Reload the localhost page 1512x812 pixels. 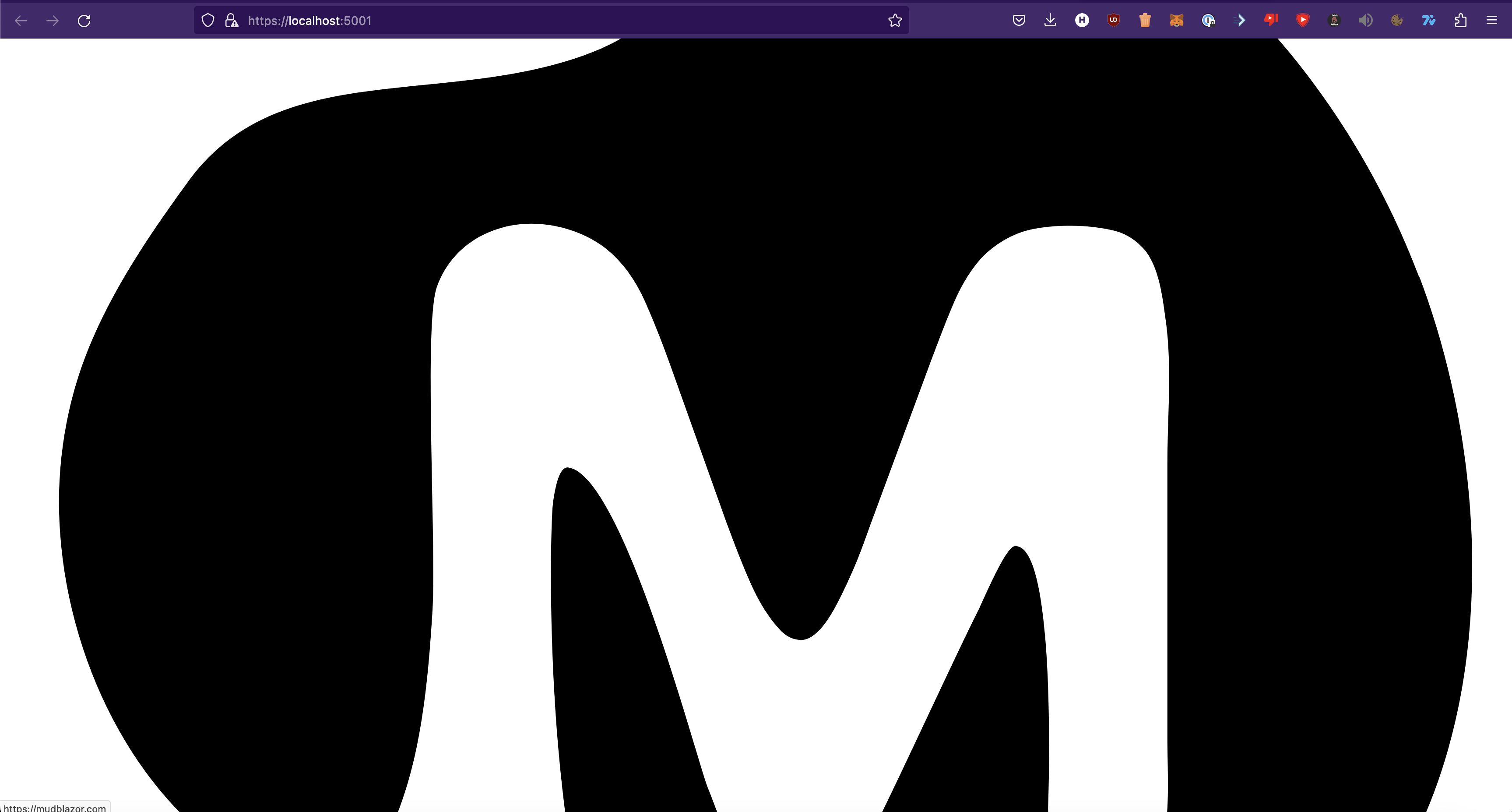pos(84,21)
